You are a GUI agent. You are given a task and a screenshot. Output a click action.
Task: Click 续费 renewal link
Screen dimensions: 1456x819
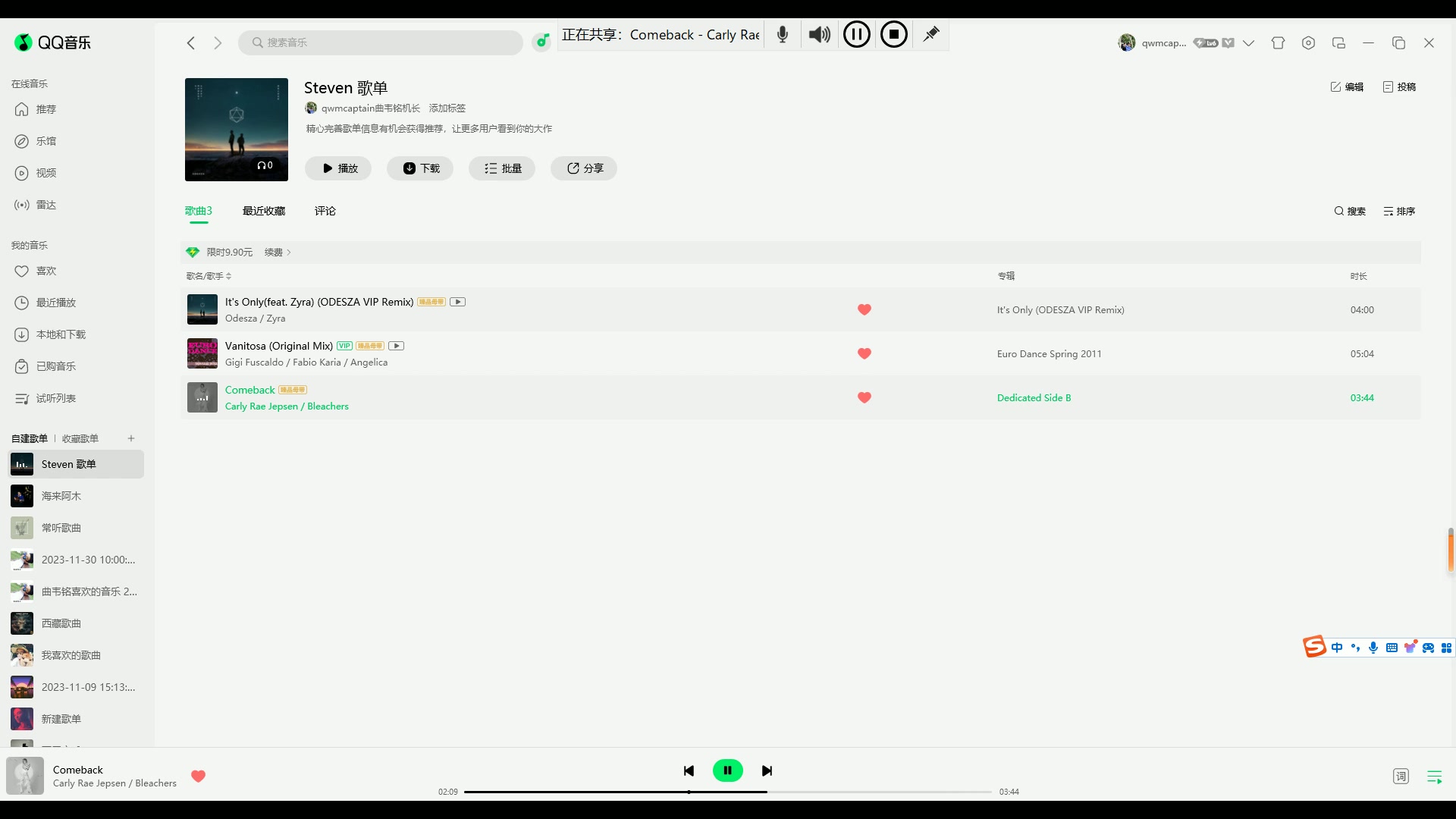coord(278,253)
